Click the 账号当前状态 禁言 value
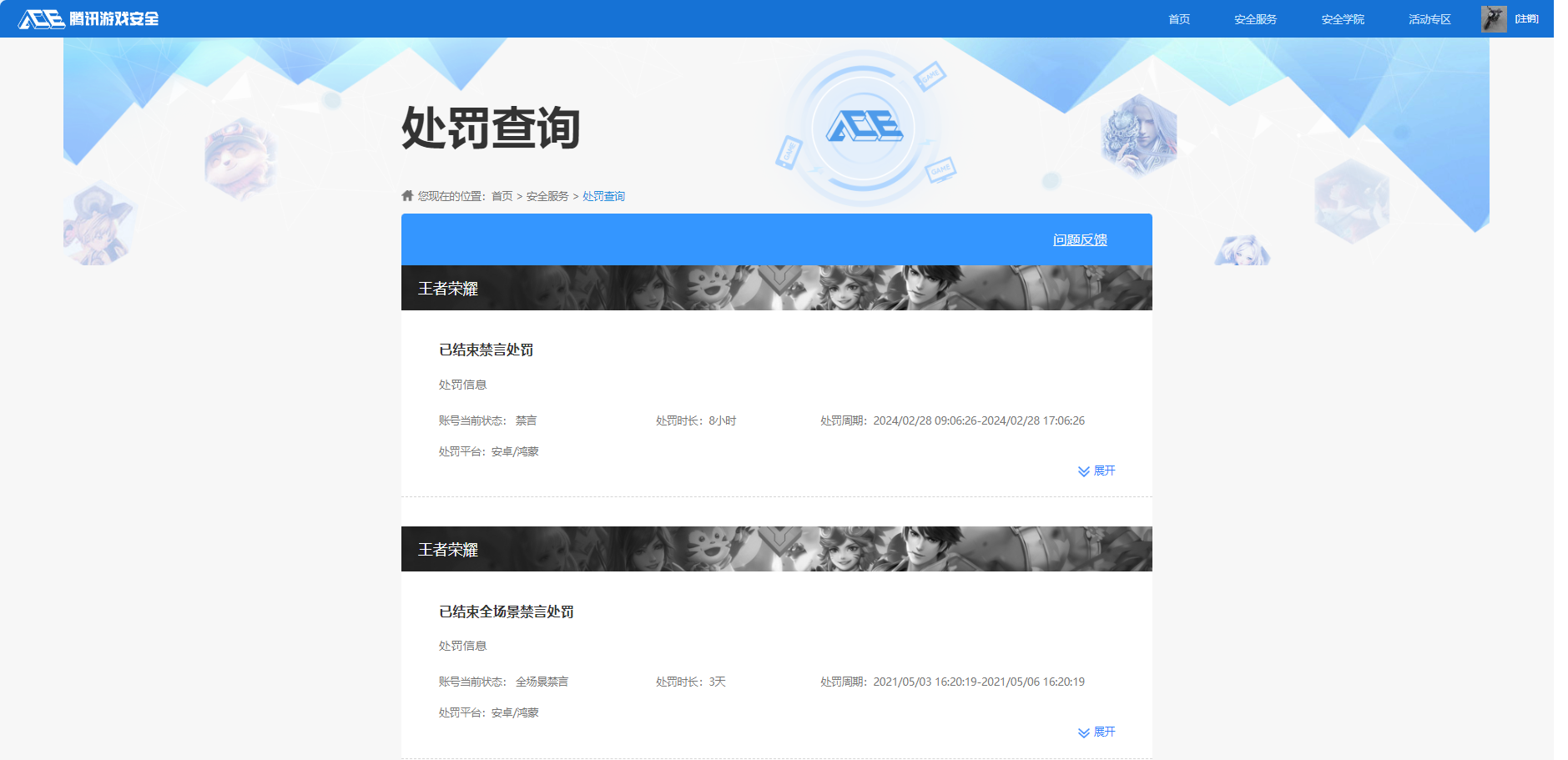Screen dimensions: 1568x760 pyautogui.click(x=526, y=420)
